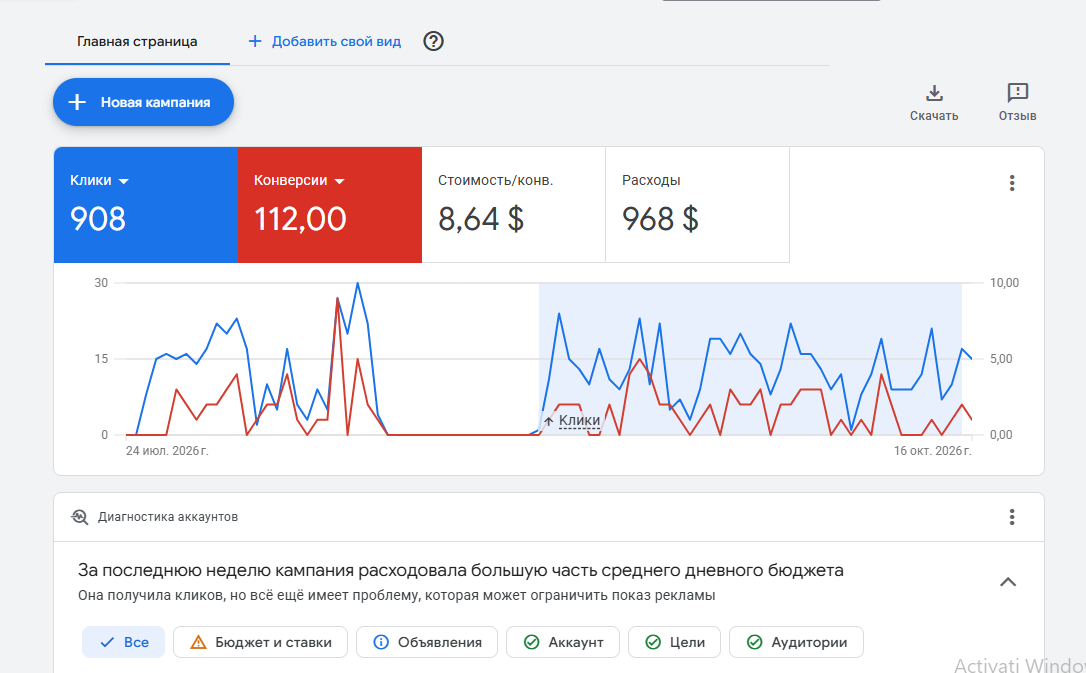
Task: Click the green checkmark on Цели chip
Action: coord(652,642)
